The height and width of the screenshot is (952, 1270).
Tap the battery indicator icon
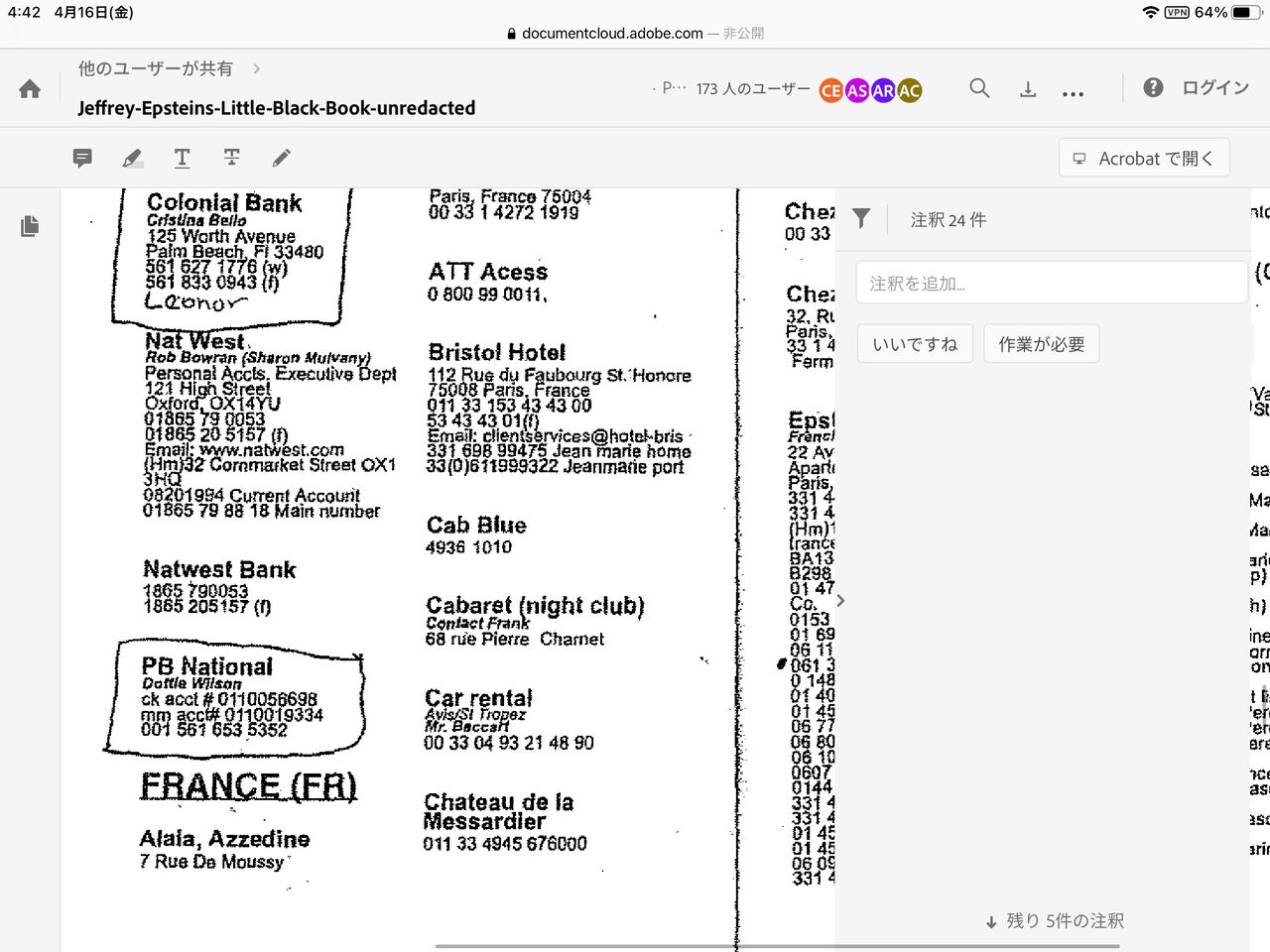[x=1246, y=12]
